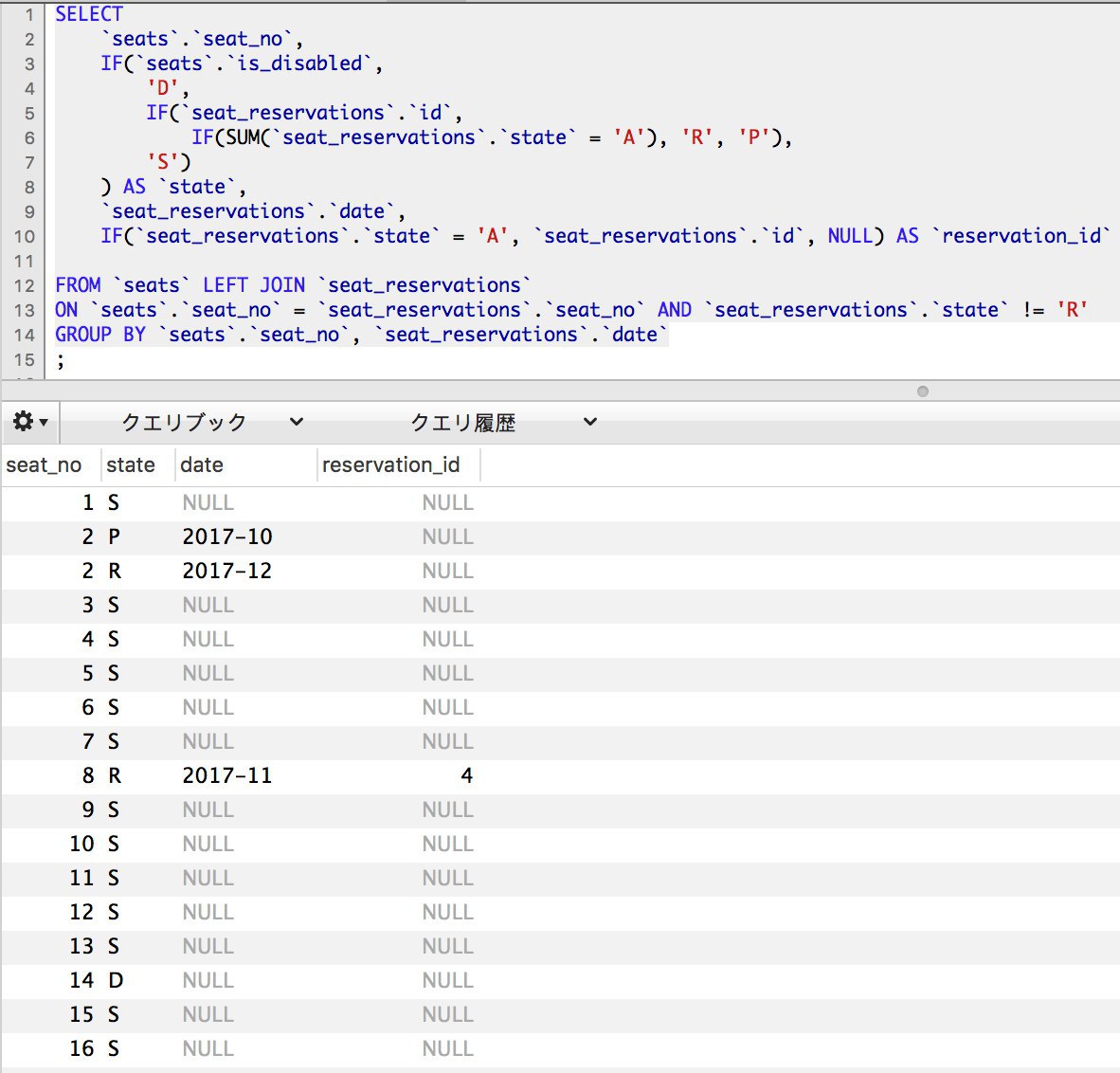
Task: Click line number 12 in editor gutter
Action: 24,285
